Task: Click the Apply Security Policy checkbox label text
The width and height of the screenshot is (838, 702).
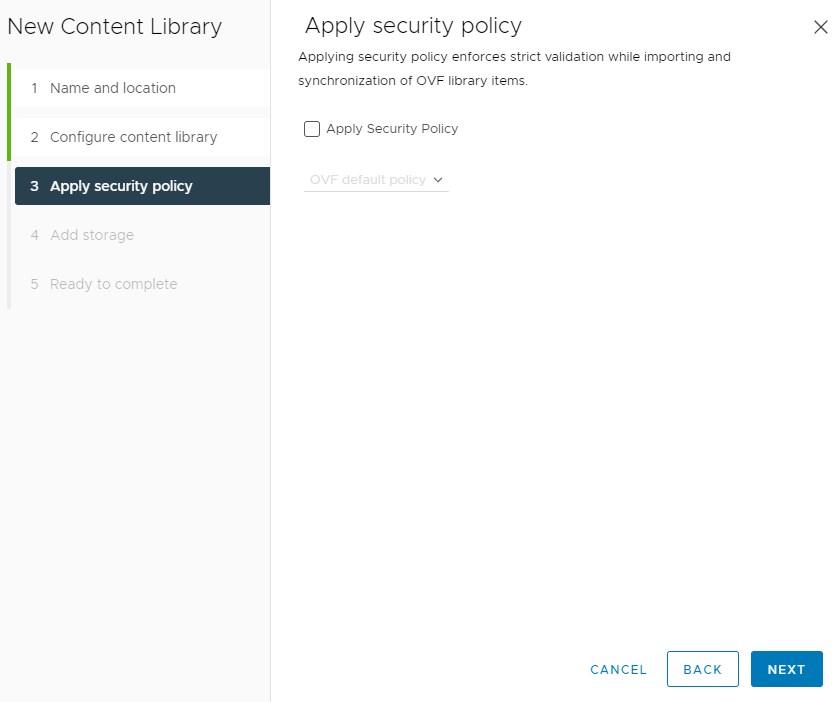Action: [x=392, y=129]
